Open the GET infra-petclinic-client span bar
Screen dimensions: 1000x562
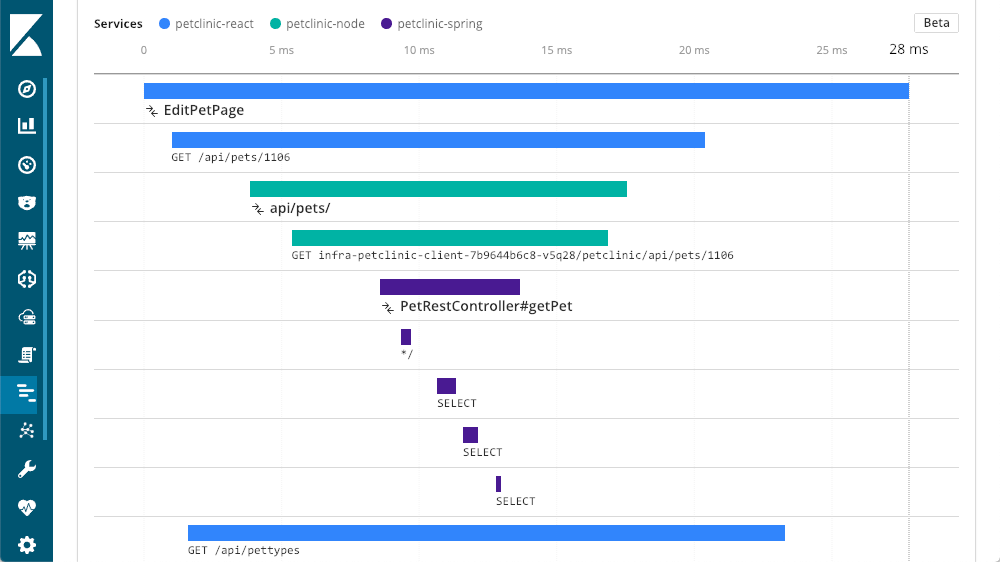(x=450, y=238)
